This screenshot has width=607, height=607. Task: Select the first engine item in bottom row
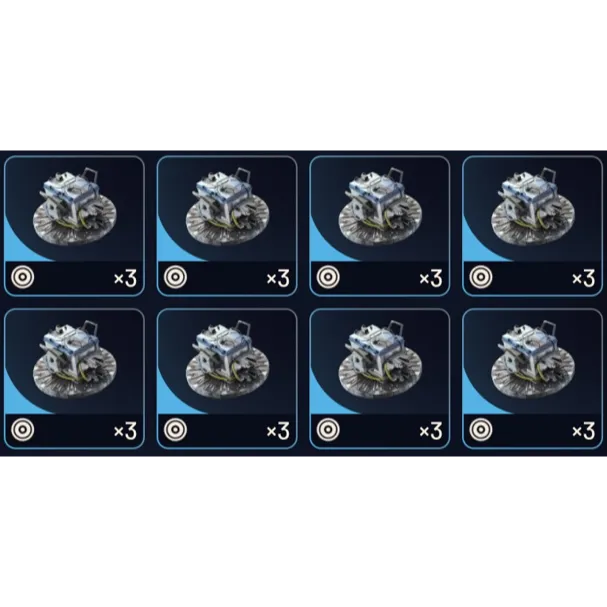tap(74, 379)
